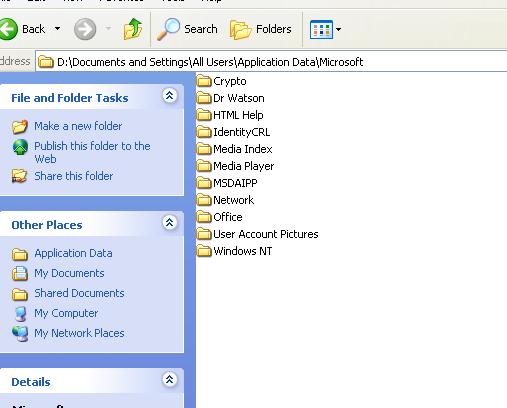Image resolution: width=507 pixels, height=408 pixels.
Task: Click the Application Data folder icon
Action: coord(20,254)
